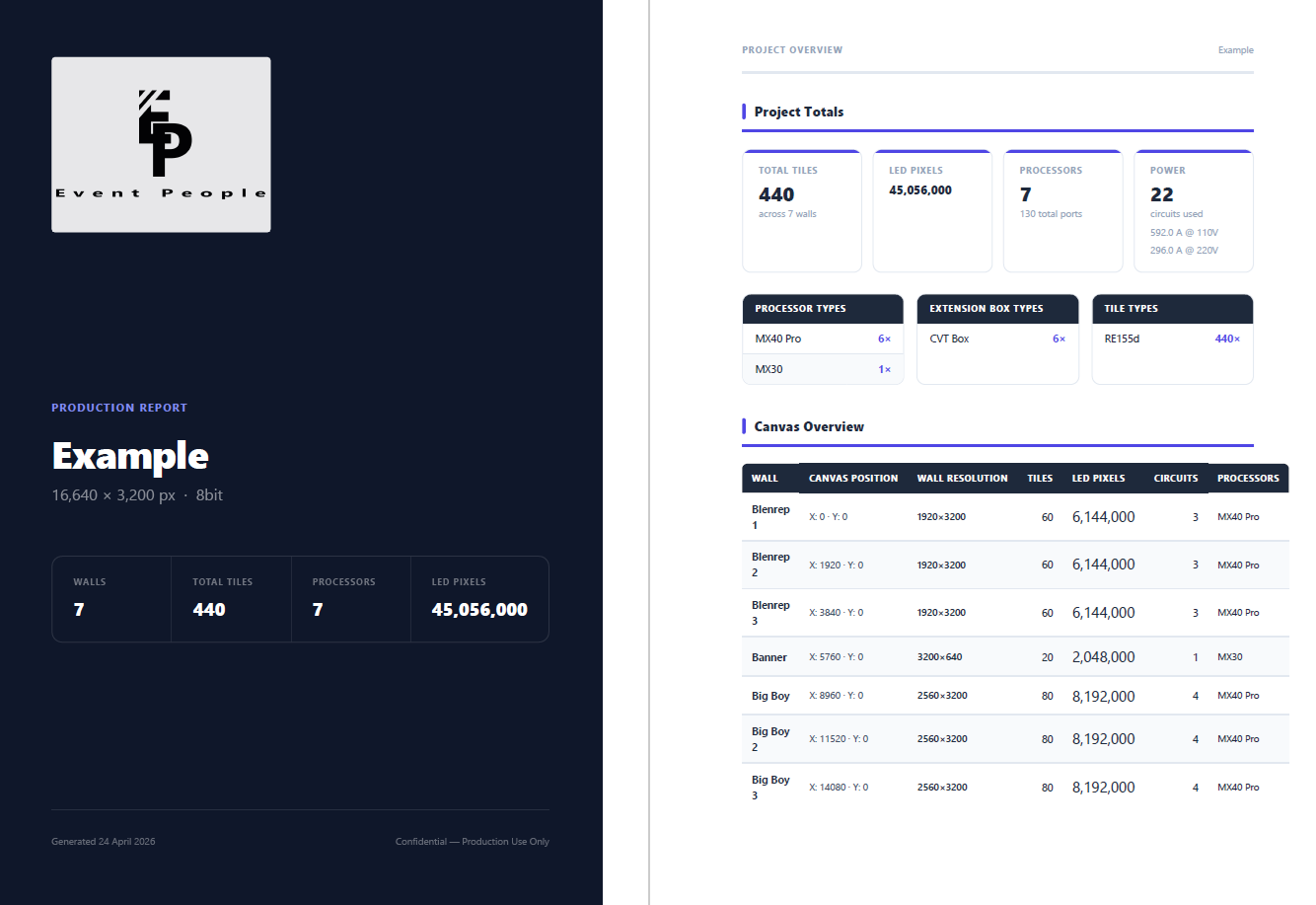Click the Wall column header
The image size is (1316, 905).
765,479
